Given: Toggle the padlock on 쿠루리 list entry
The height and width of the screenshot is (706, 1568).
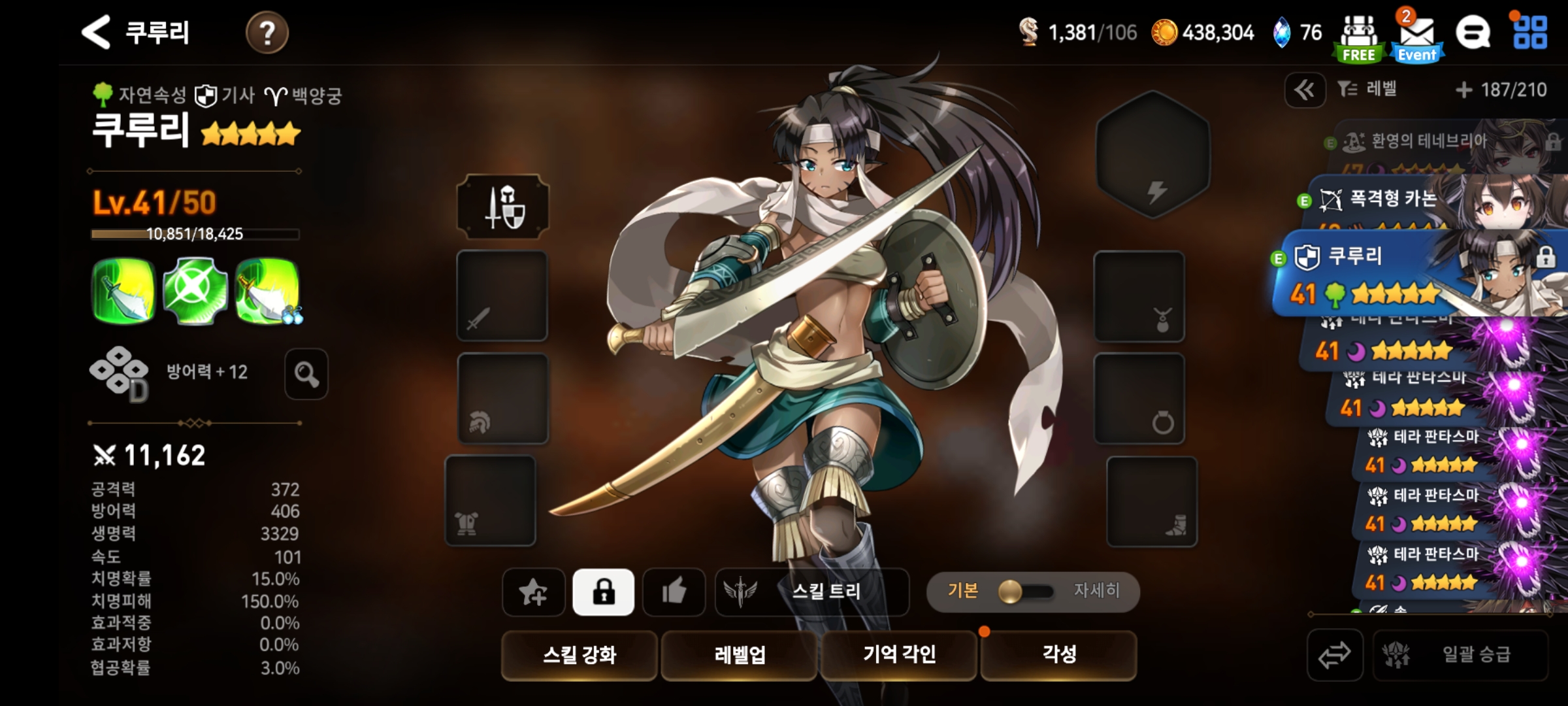Looking at the screenshot, I should pos(1545,257).
